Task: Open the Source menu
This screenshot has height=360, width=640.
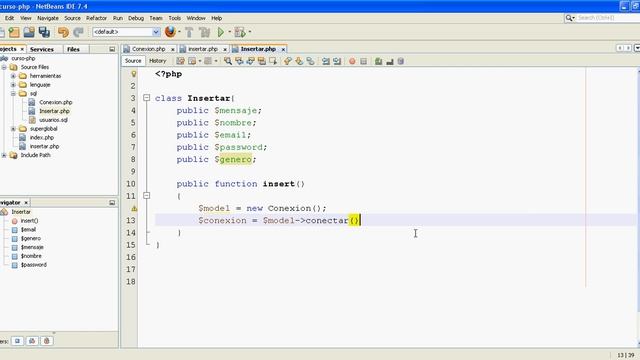Action: click(x=72, y=18)
